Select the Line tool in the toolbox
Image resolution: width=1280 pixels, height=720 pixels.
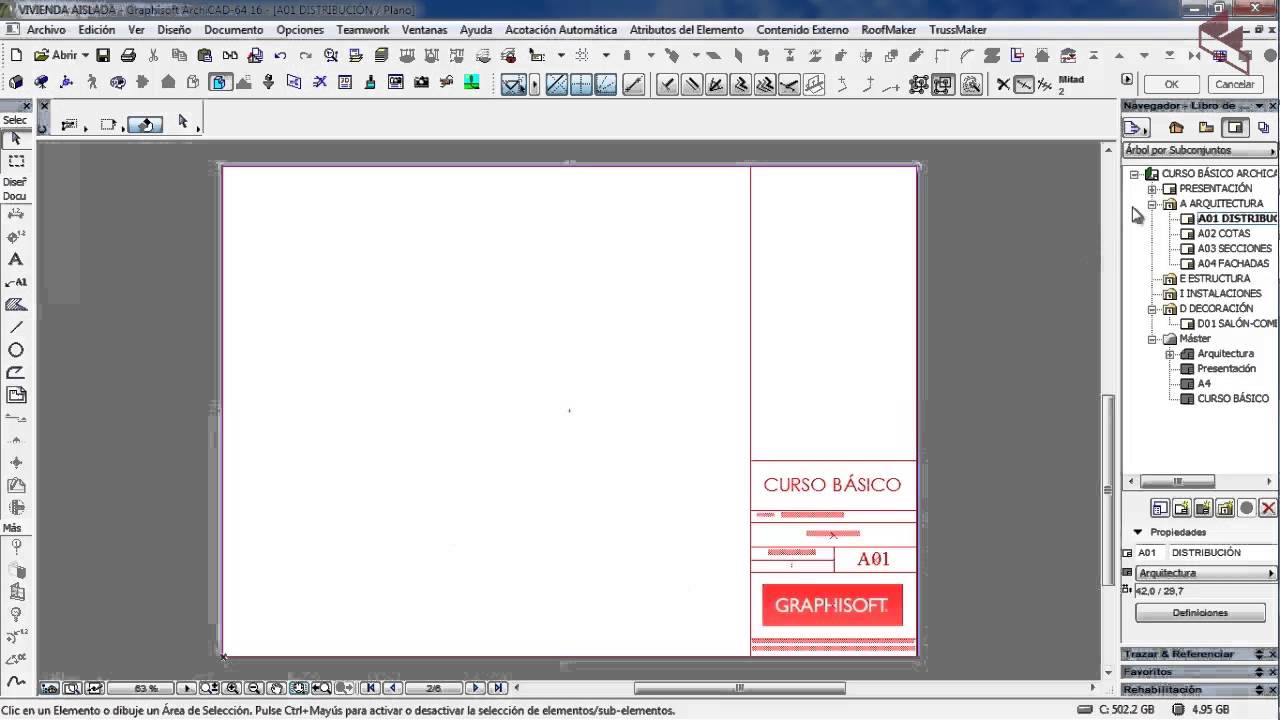[x=16, y=327]
